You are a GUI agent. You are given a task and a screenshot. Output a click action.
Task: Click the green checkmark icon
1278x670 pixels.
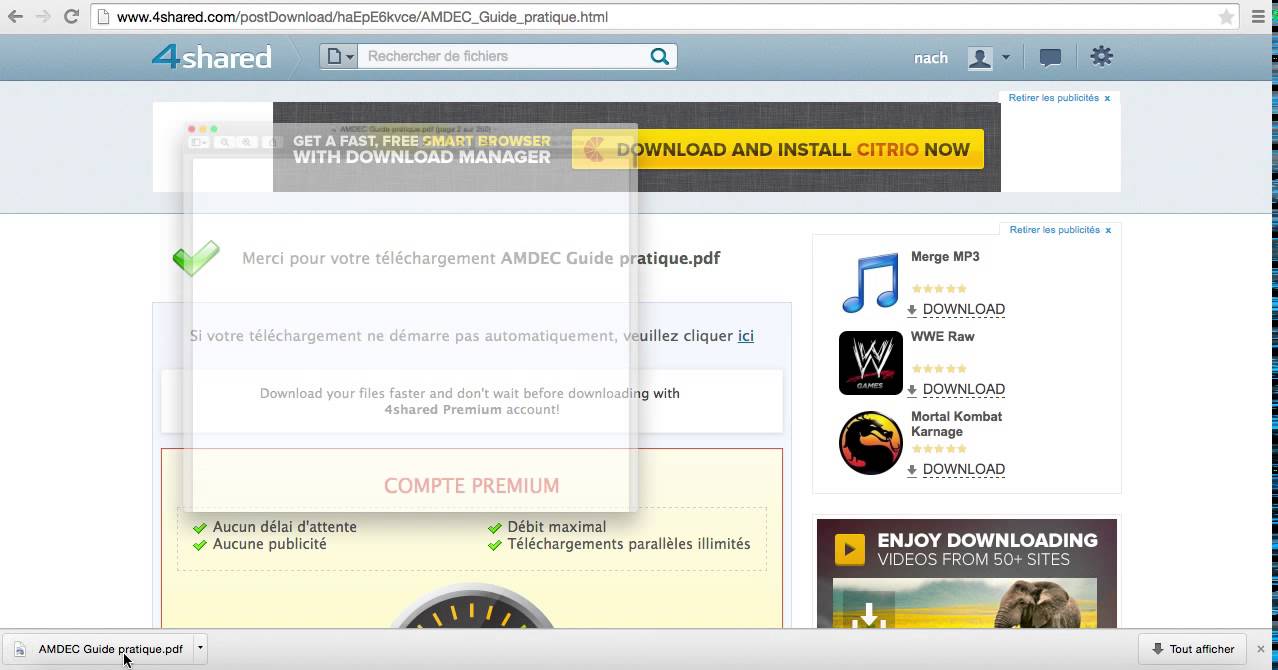tap(196, 258)
